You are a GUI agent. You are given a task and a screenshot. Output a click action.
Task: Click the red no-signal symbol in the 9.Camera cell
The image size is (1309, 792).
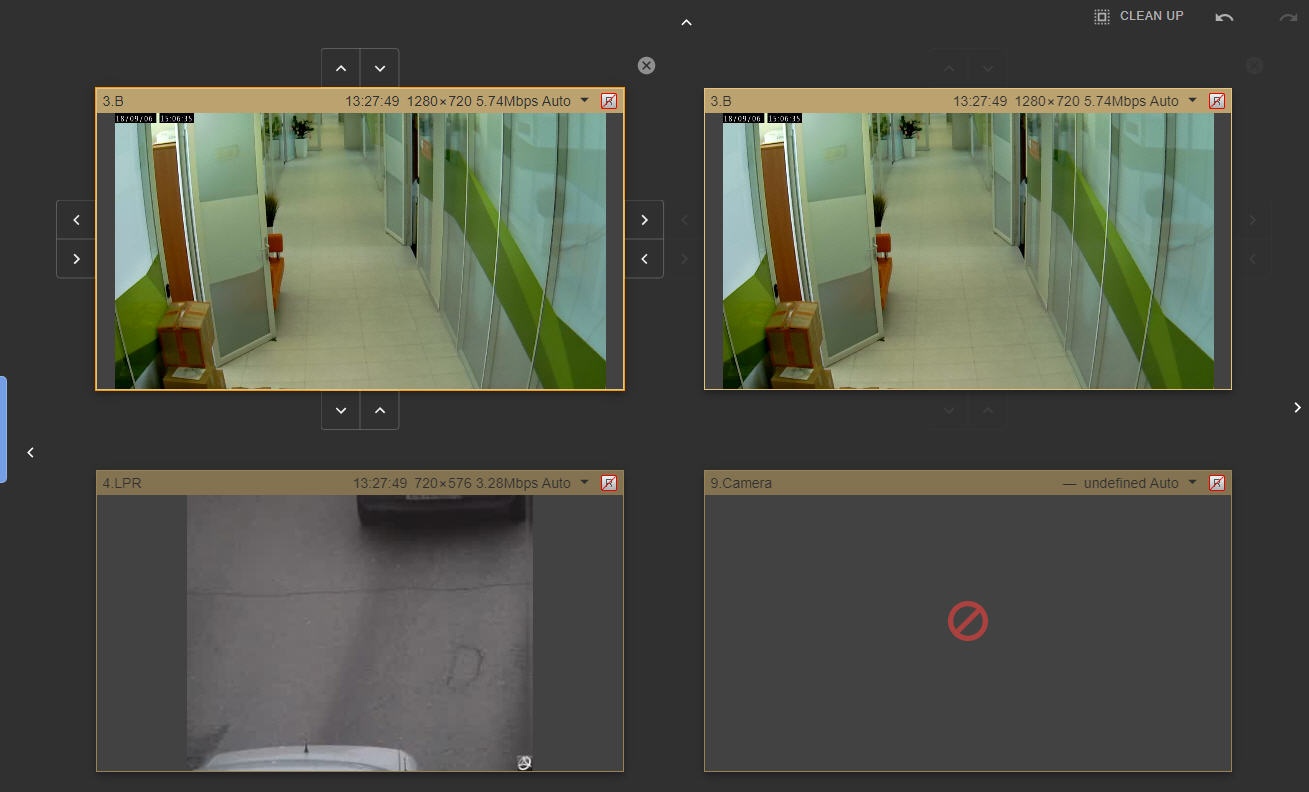pos(968,621)
